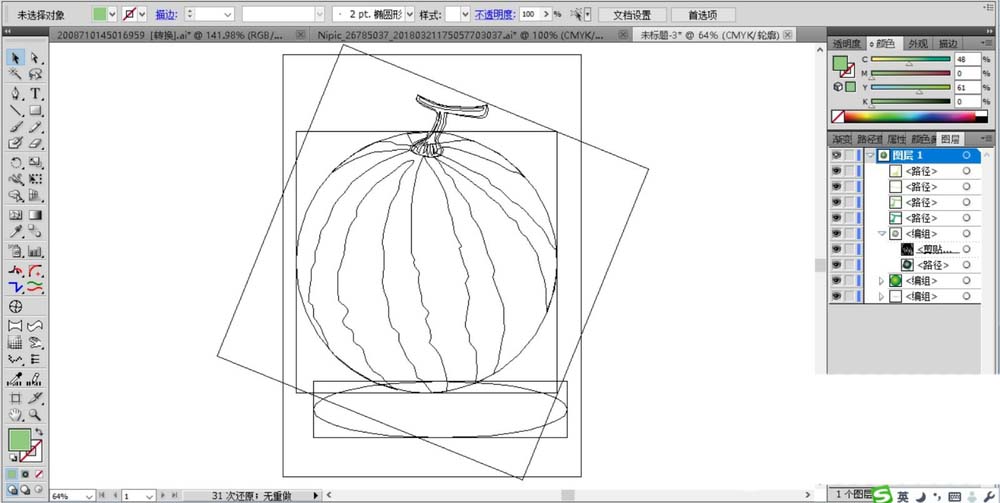Select the Rotate tool
The width and height of the screenshot is (1000, 503).
pos(16,163)
